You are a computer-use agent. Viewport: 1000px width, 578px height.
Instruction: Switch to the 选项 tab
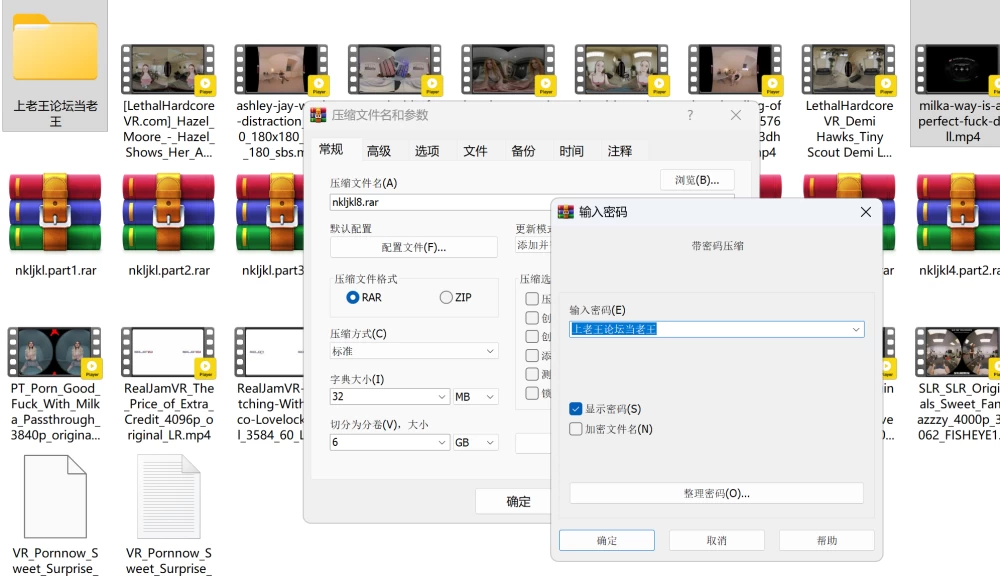tap(427, 151)
